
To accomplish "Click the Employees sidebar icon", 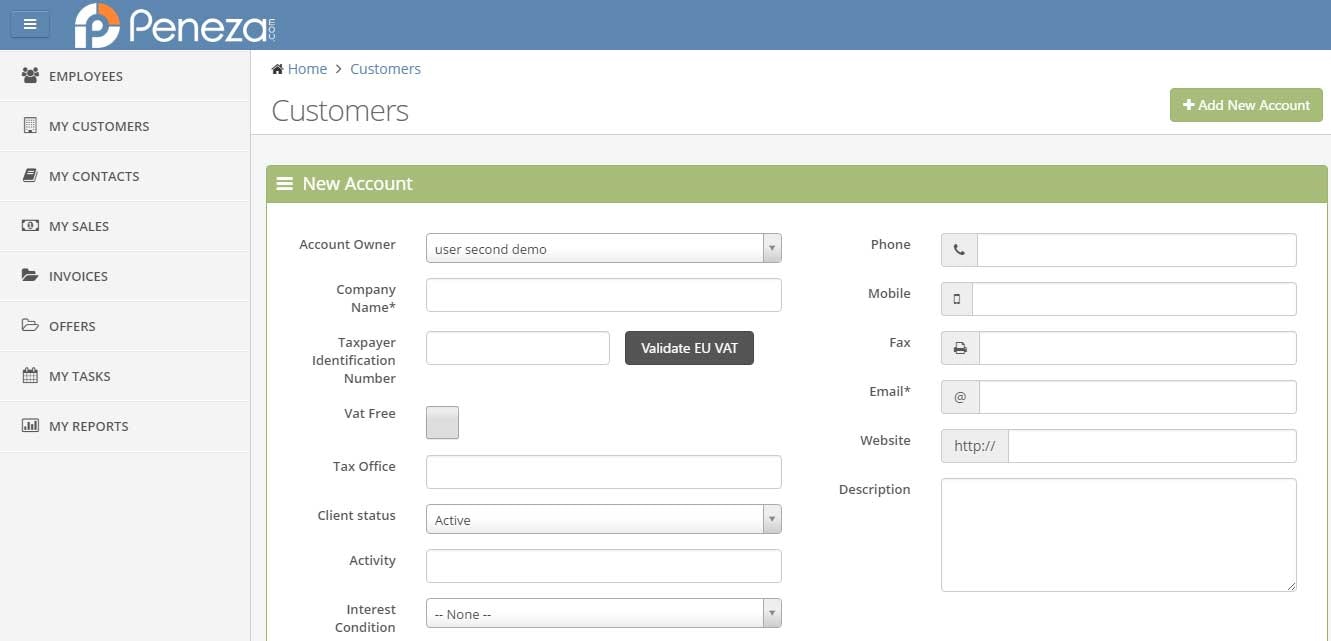I will pos(30,75).
